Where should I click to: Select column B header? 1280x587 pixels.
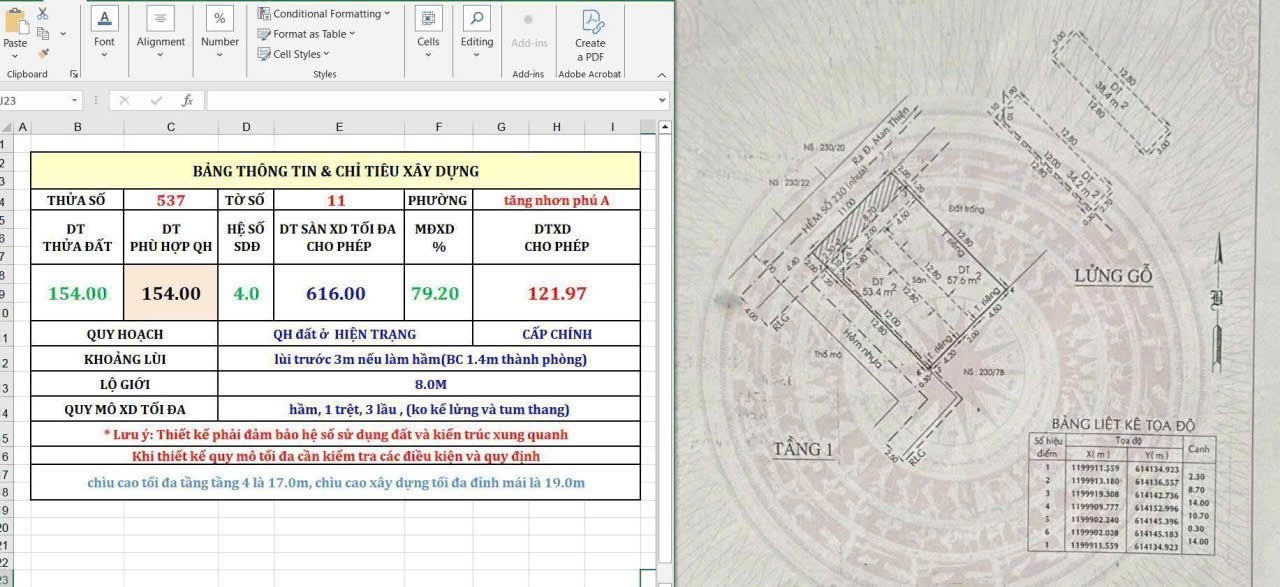(77, 127)
